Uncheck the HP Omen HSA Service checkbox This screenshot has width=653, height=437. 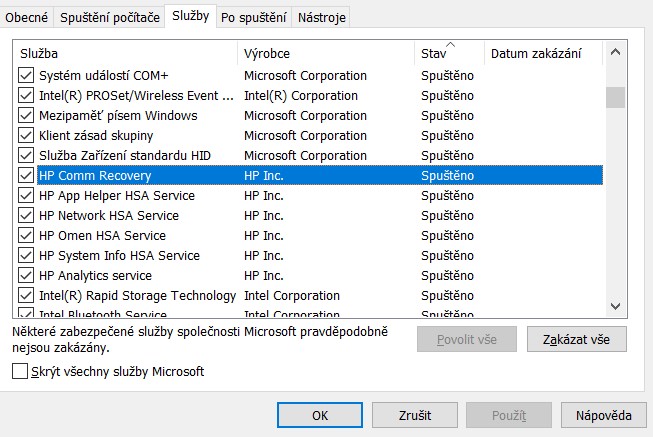(x=26, y=236)
